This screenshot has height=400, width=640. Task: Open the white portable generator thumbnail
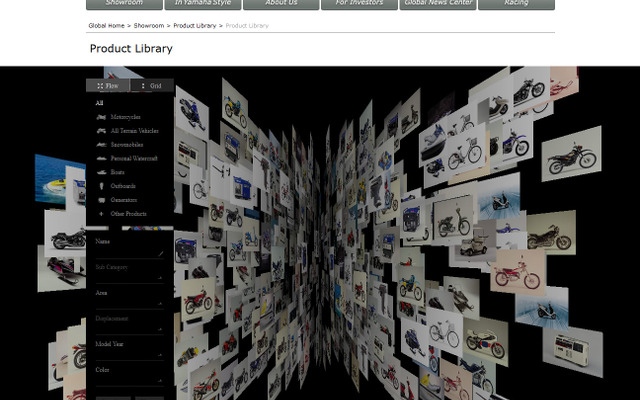[573, 351]
